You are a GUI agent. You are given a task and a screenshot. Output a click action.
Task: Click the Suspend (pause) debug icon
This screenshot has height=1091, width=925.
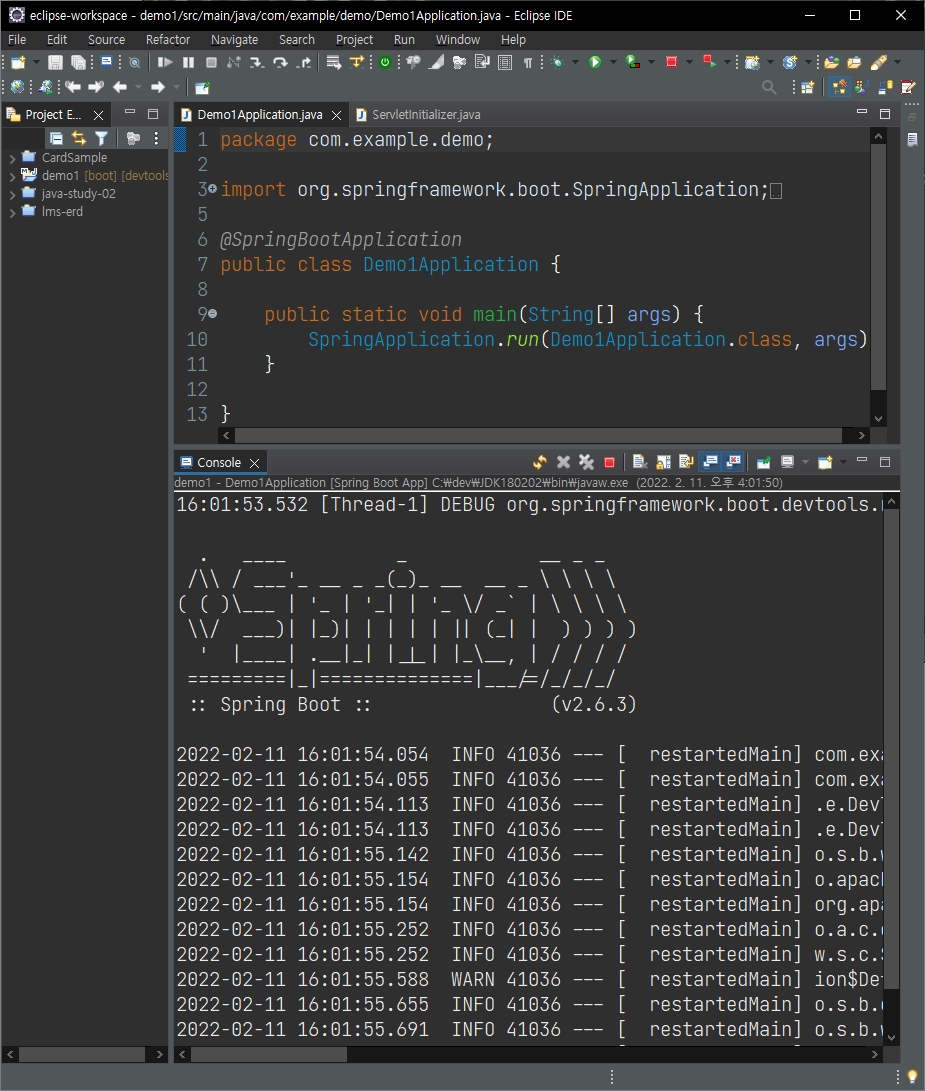189,63
